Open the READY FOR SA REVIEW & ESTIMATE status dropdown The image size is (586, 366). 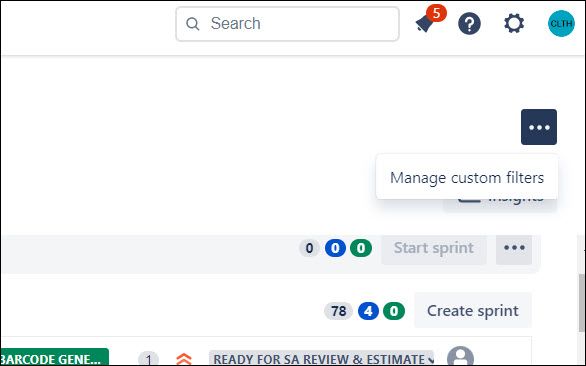(321, 359)
